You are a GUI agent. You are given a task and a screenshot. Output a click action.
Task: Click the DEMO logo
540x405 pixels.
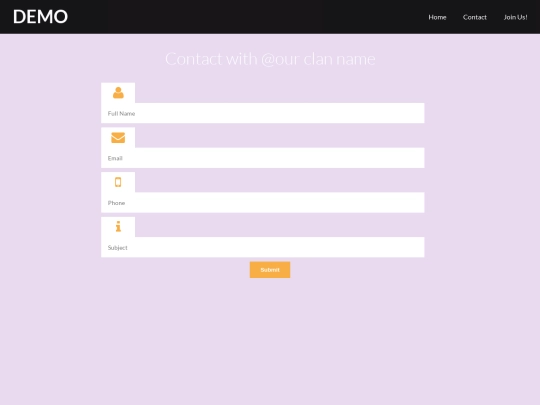coord(40,17)
